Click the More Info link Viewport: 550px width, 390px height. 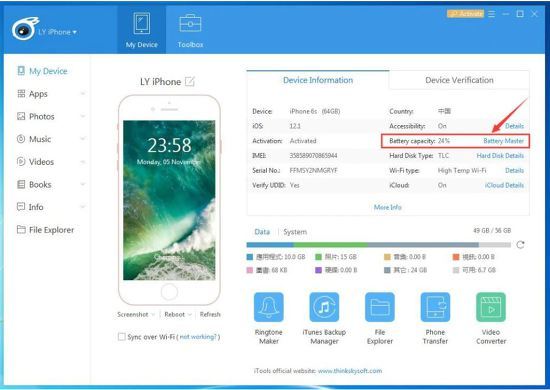pyautogui.click(x=387, y=207)
